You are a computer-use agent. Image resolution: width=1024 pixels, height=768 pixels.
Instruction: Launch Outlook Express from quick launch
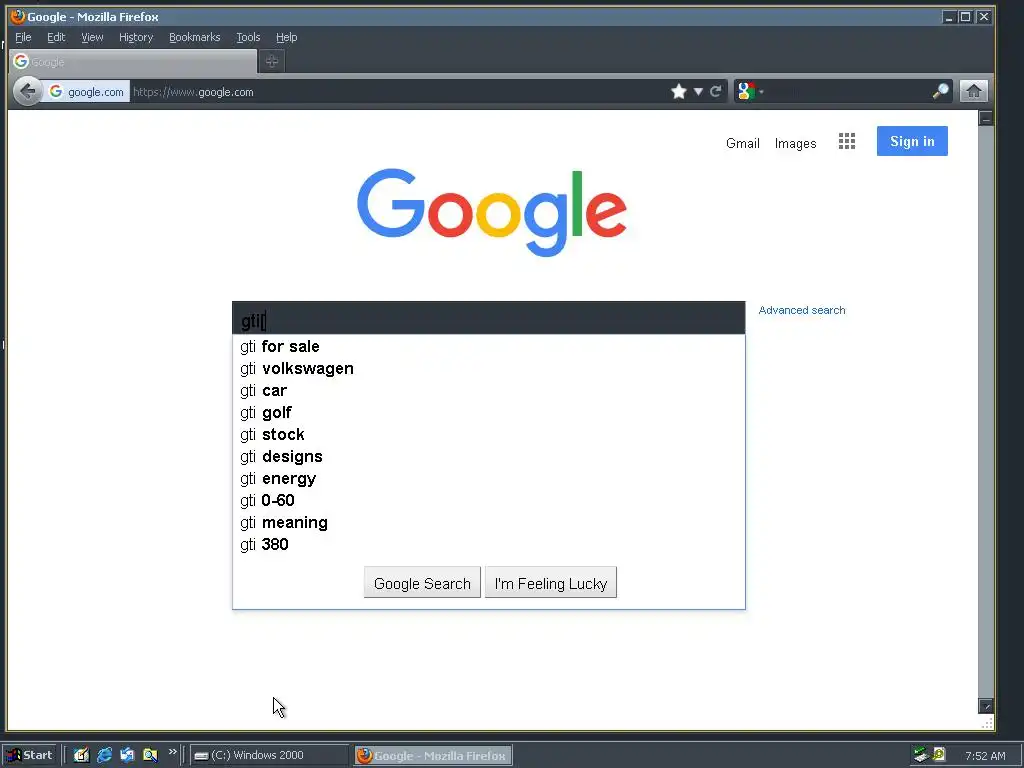pos(127,756)
